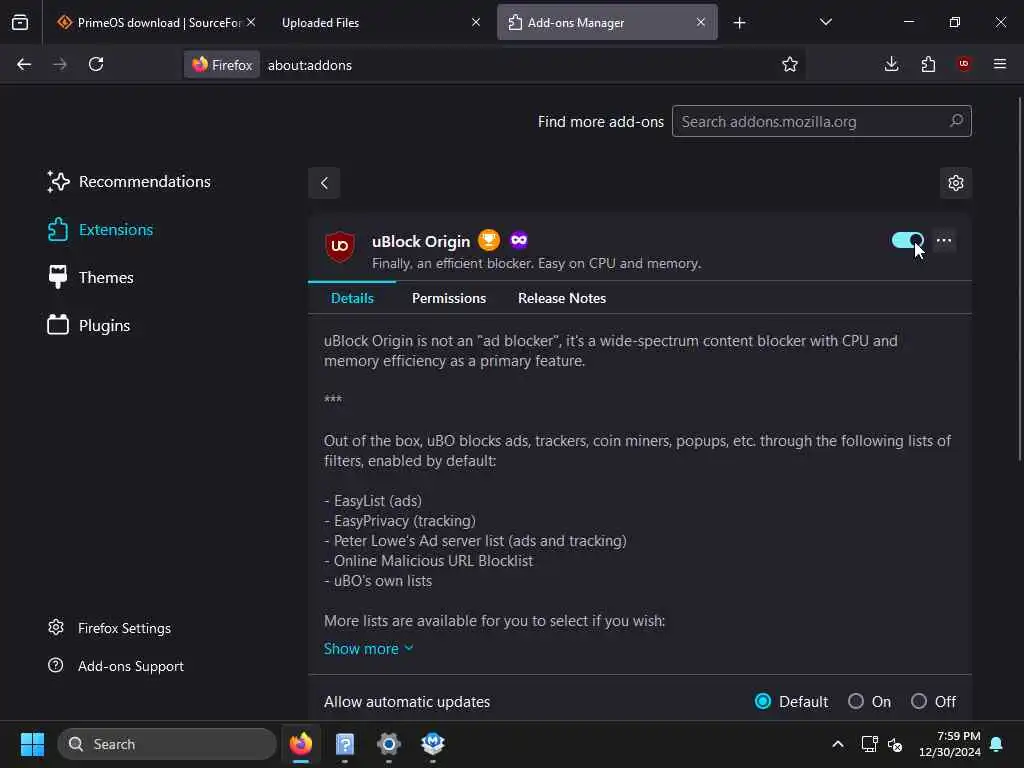Close the Add-ons Manager tab
This screenshot has height=768, width=1024.
(701, 22)
